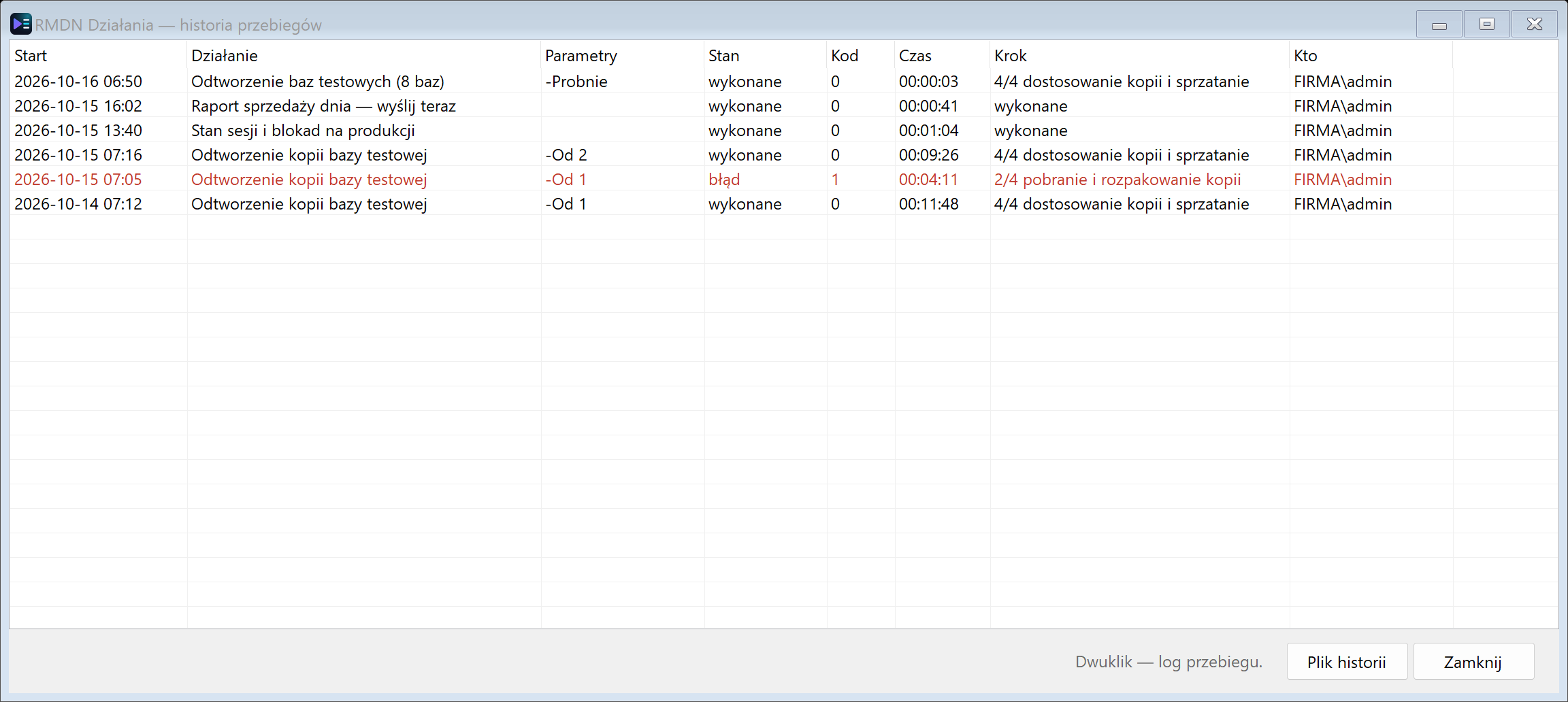Select the Raport sprzedaży dnia row
Screen dimensions: 1568x702
[784, 106]
